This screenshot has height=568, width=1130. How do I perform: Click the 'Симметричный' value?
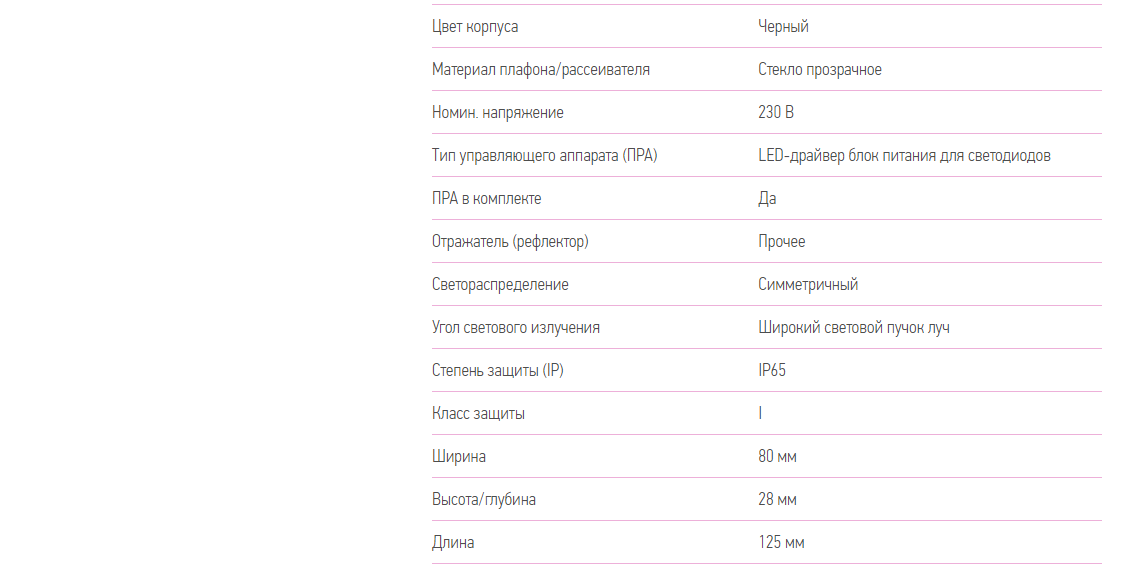click(x=808, y=285)
